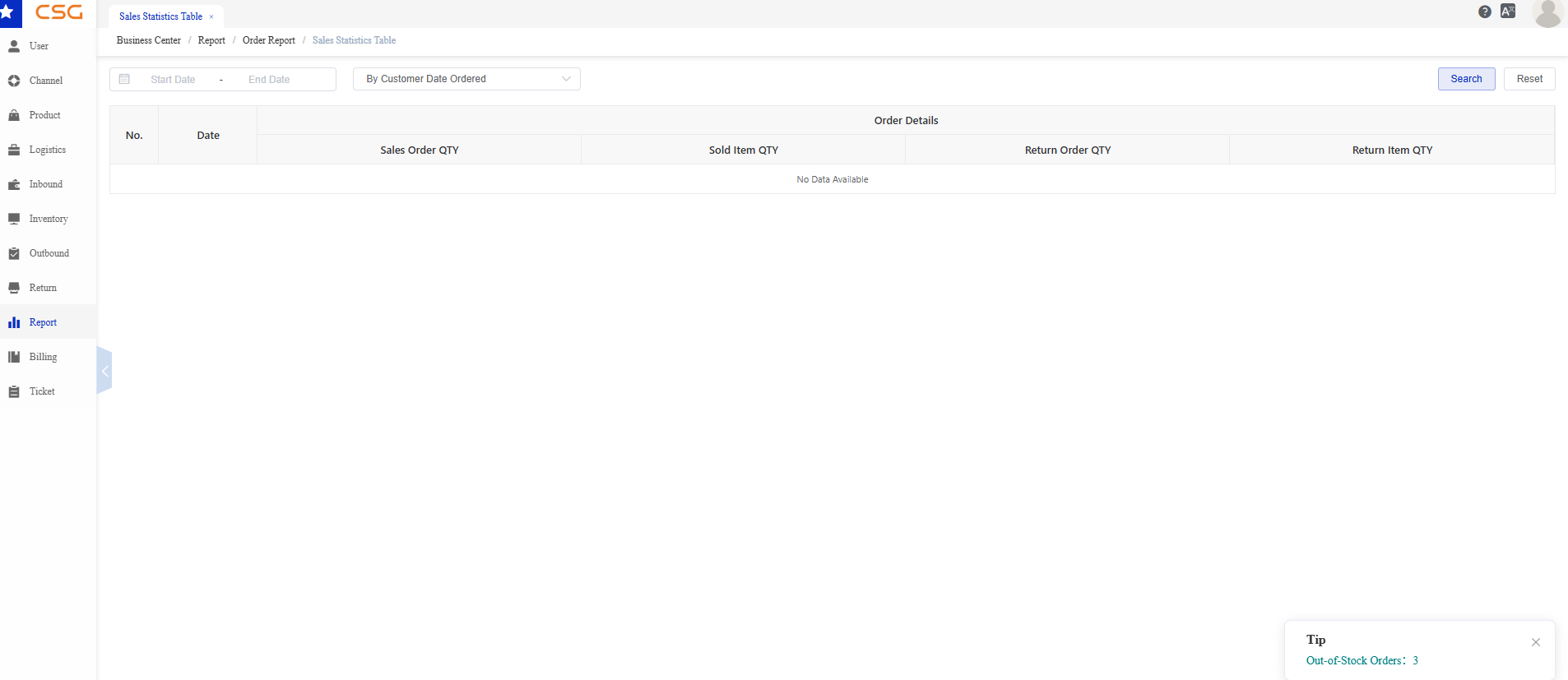This screenshot has width=1568, height=680.
Task: Close the Sales Statistics Table tab
Action: click(x=211, y=16)
